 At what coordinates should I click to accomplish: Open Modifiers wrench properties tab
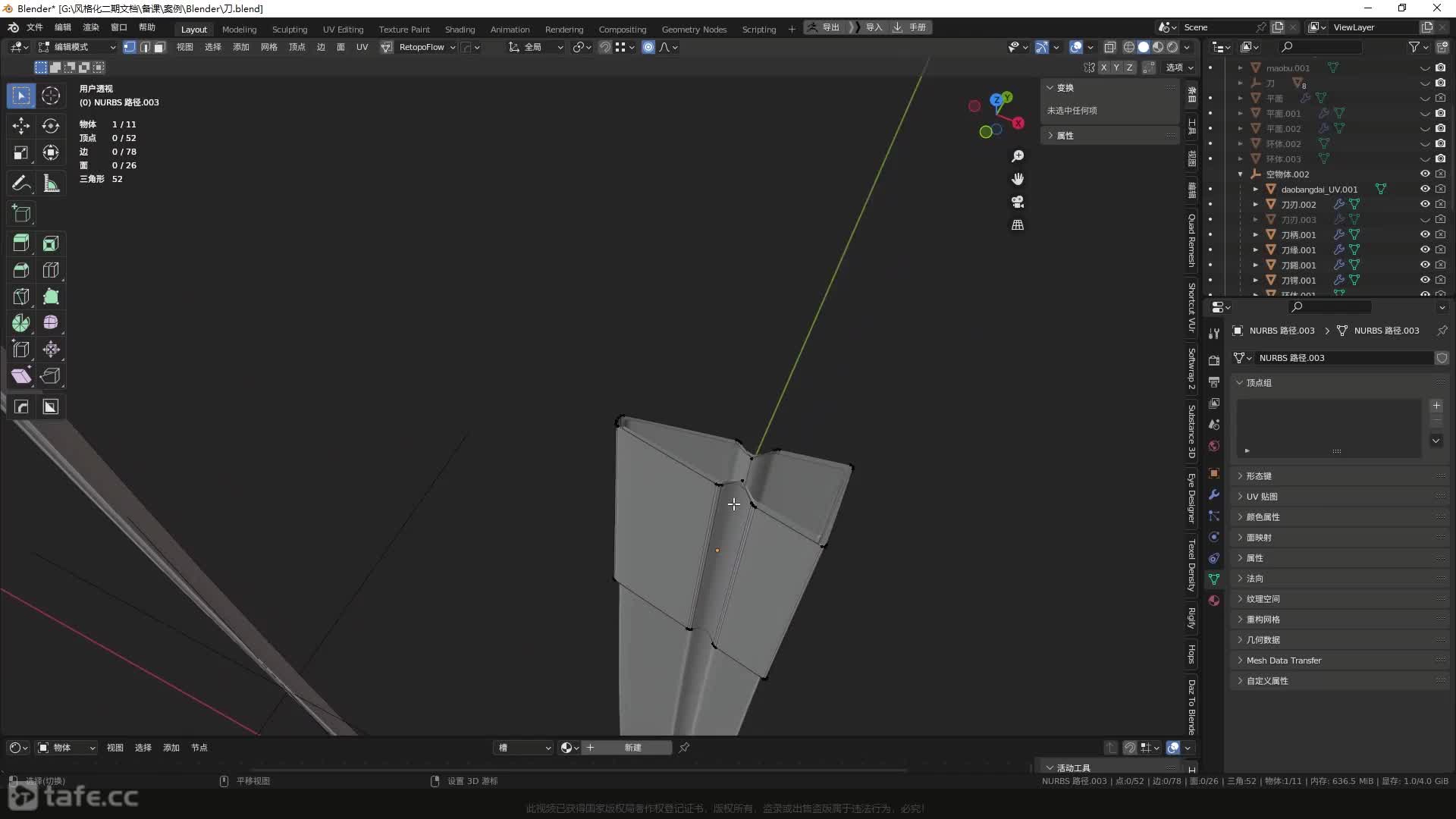pyautogui.click(x=1214, y=494)
